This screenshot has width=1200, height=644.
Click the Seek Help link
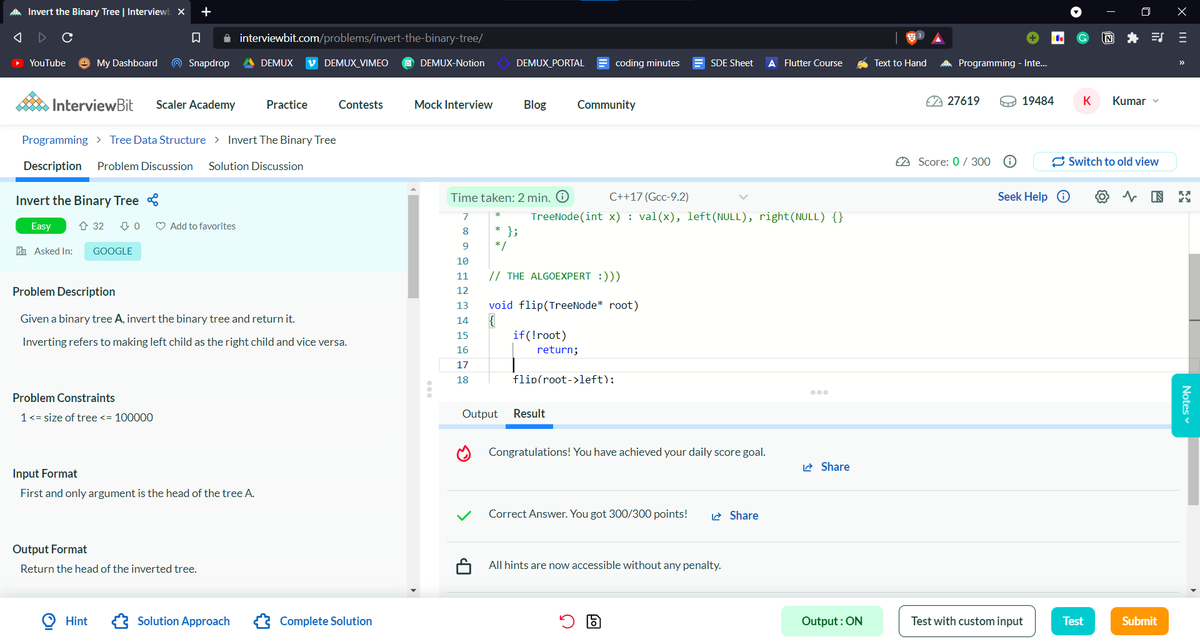tap(1022, 197)
